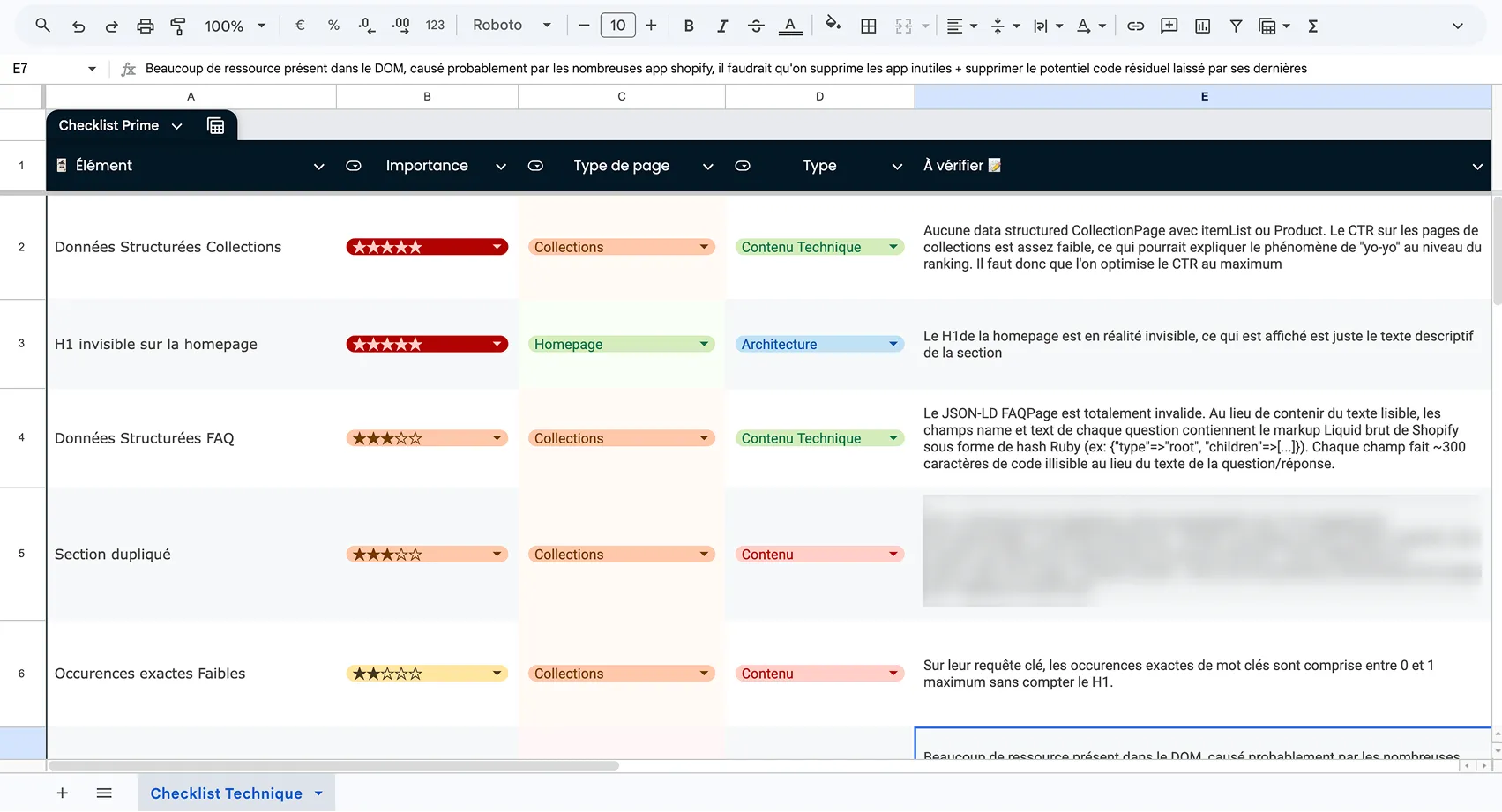Open text wrapping options
This screenshot has height=812, width=1502.
point(1049,26)
